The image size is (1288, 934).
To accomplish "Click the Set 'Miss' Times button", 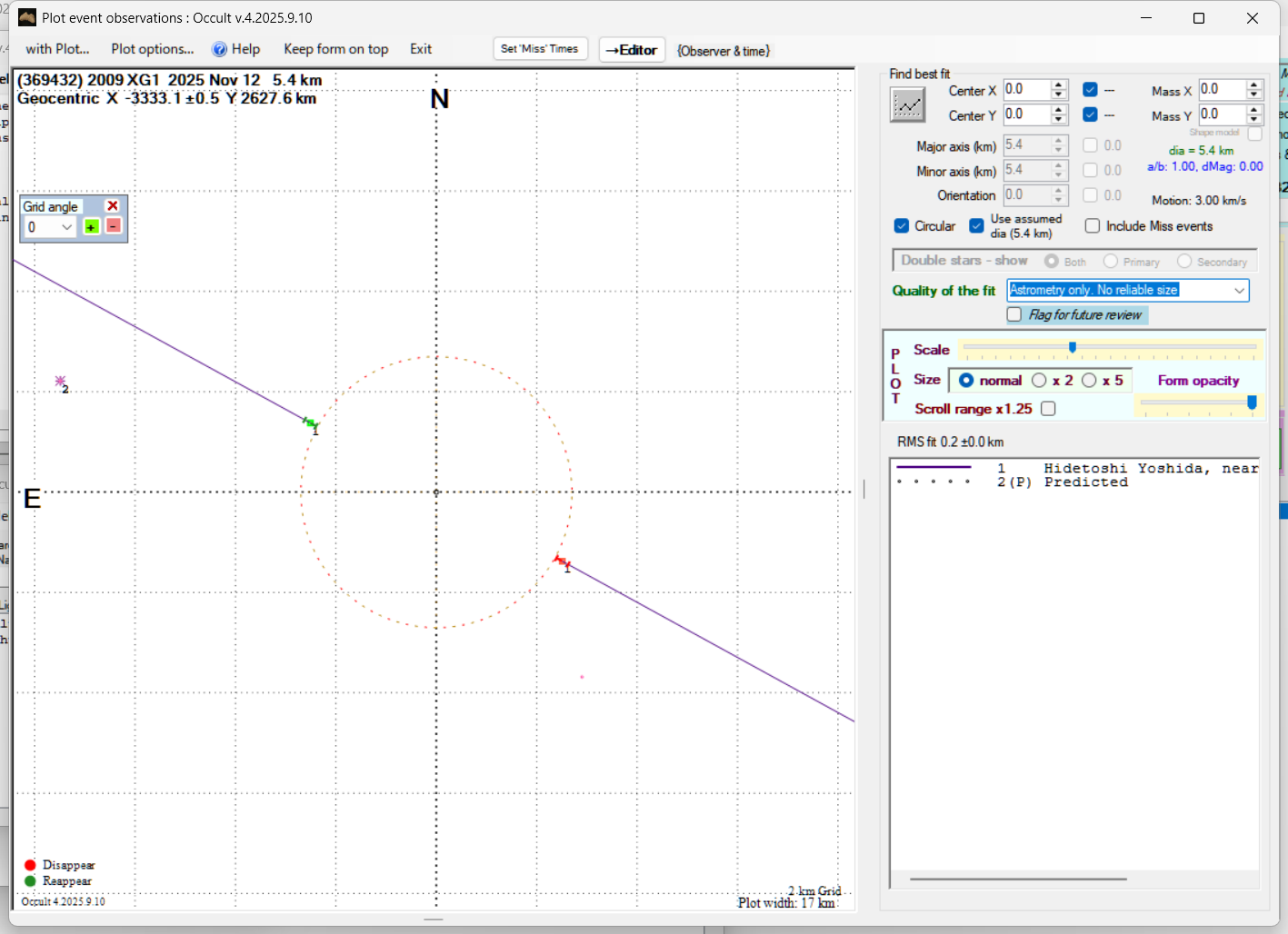I will [x=540, y=49].
